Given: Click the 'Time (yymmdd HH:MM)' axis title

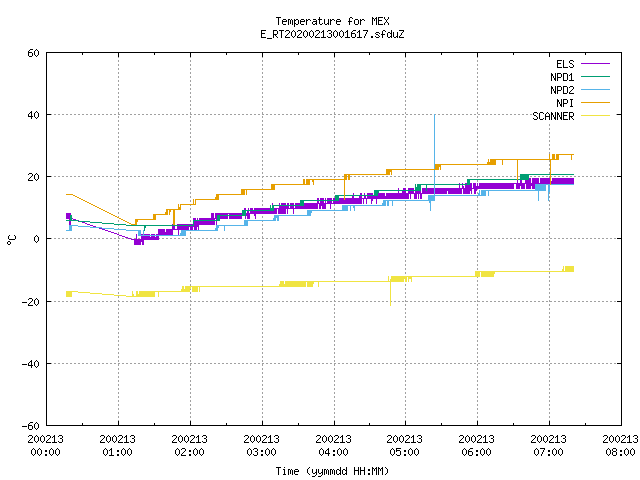Looking at the screenshot, I should [332, 471].
